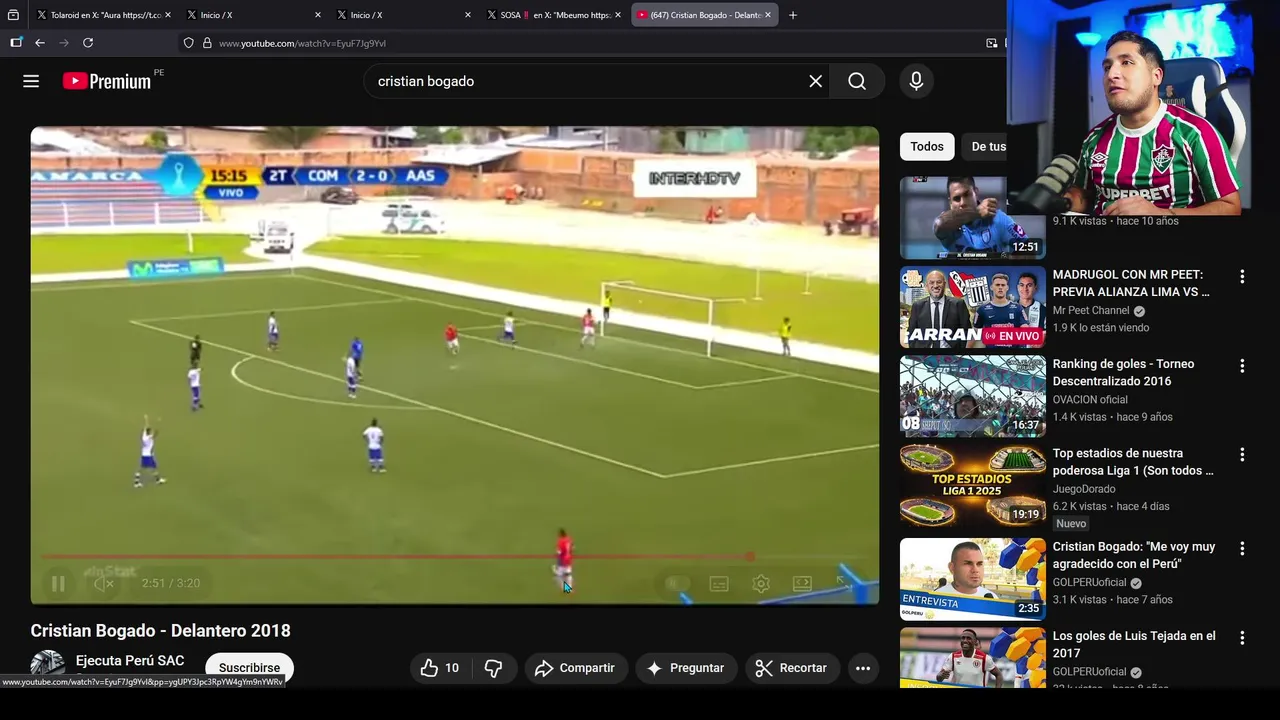Viewport: 1280px width, 720px height.
Task: Open site info lock icon
Action: 207,43
